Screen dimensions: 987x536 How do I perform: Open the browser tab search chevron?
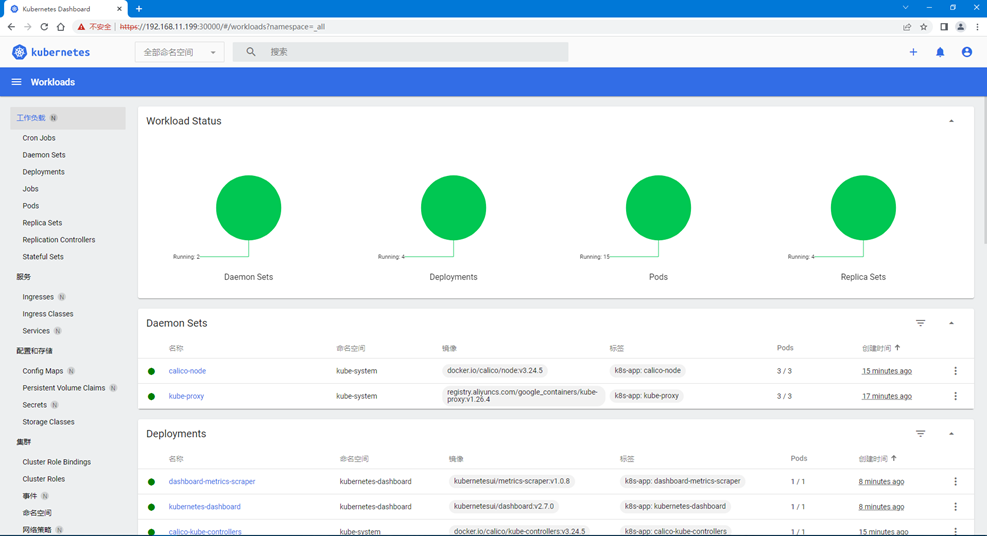point(905,8)
